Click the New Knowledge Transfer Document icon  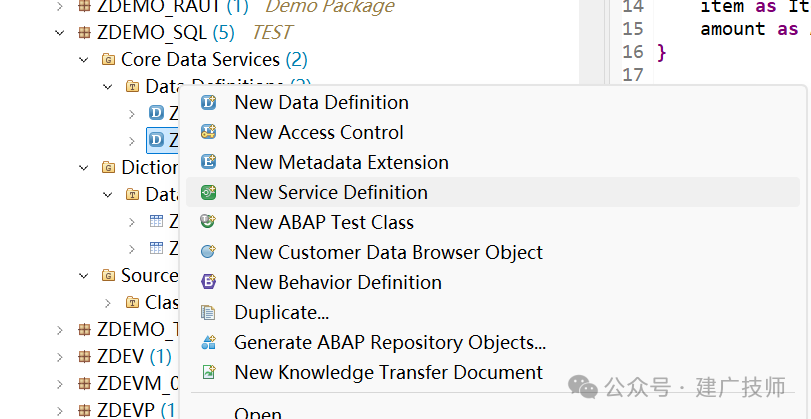[x=208, y=372]
